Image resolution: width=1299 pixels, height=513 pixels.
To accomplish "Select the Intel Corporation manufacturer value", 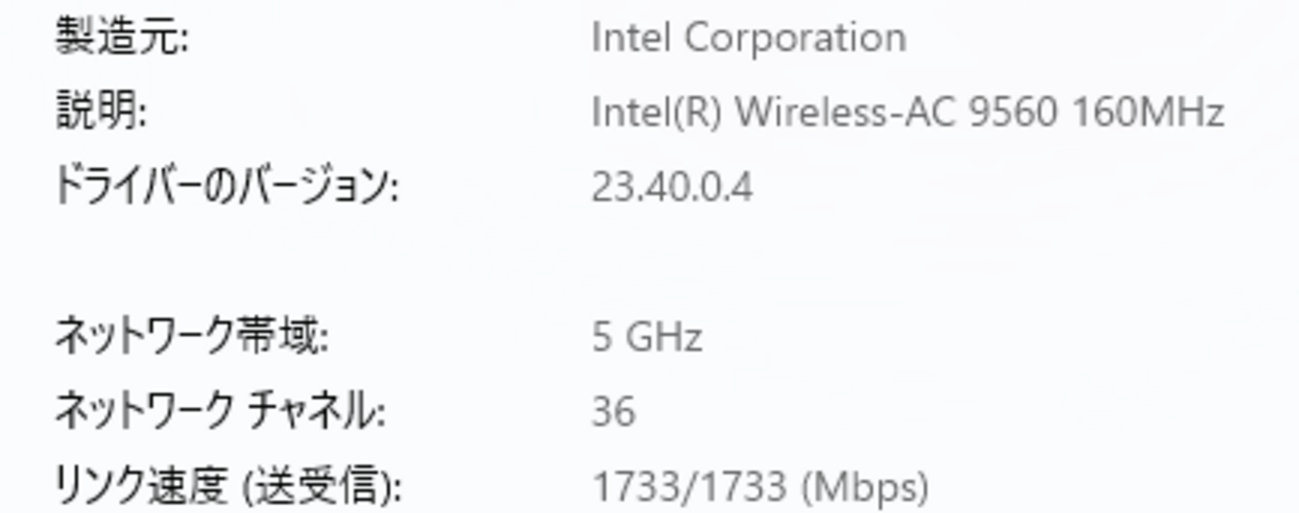I will pos(748,38).
